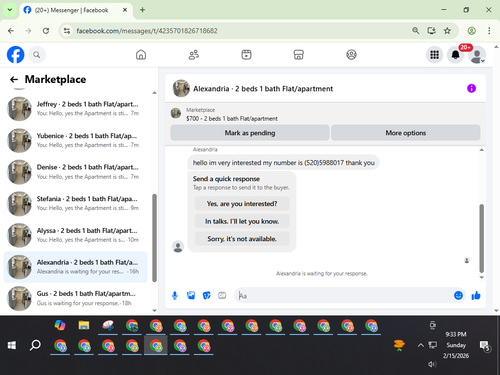
Task: Click the message text field
Action: coord(343,296)
